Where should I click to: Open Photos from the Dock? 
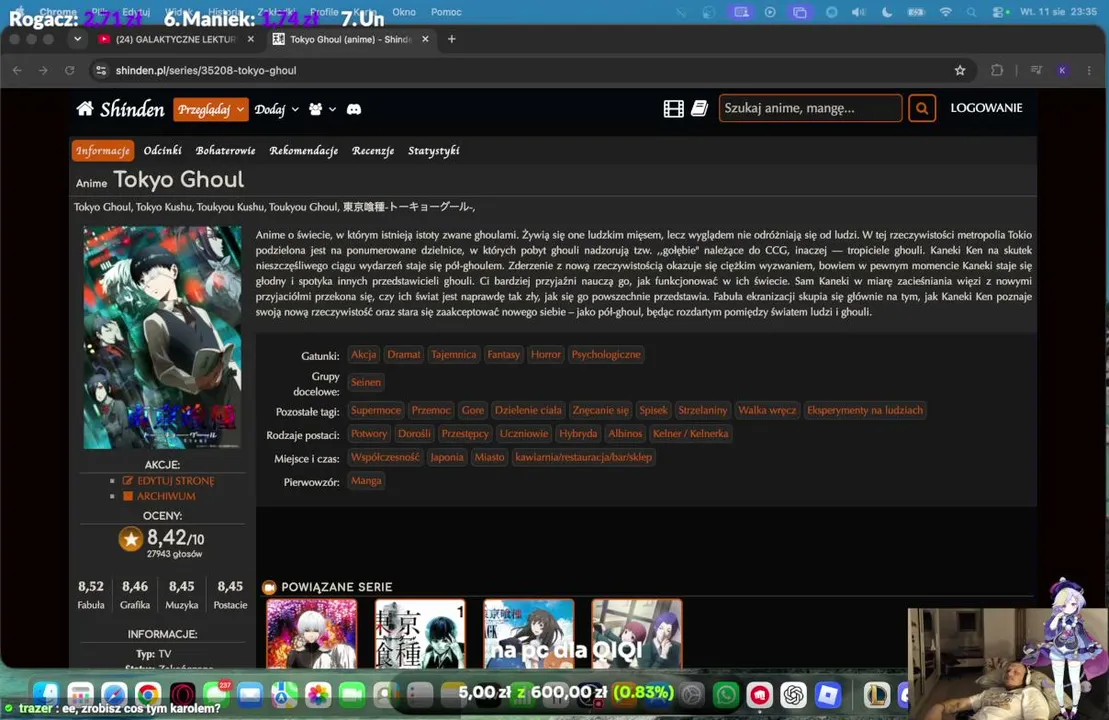318,695
